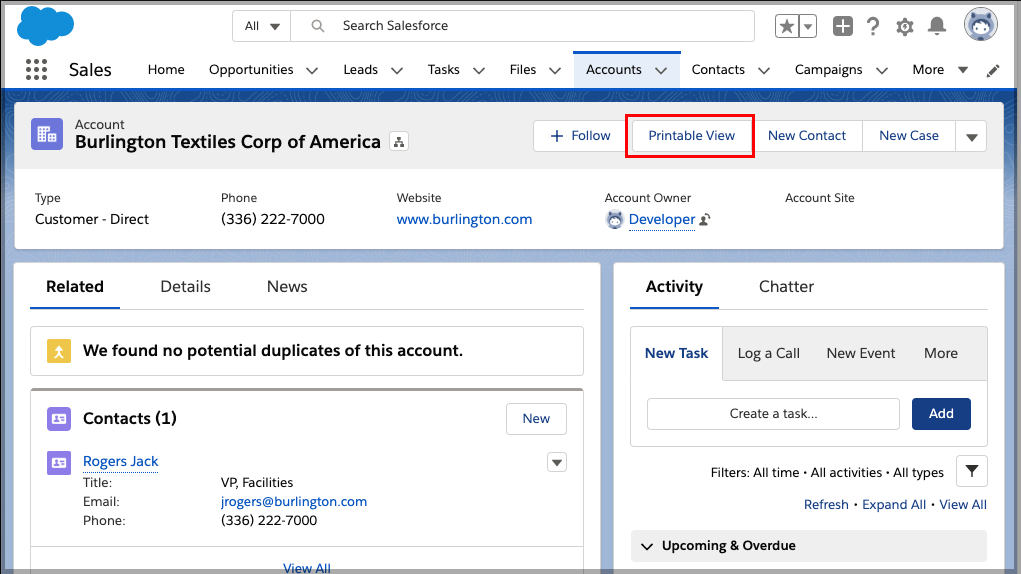Image resolution: width=1021 pixels, height=574 pixels.
Task: Click the Favorites star icon
Action: pos(787,27)
